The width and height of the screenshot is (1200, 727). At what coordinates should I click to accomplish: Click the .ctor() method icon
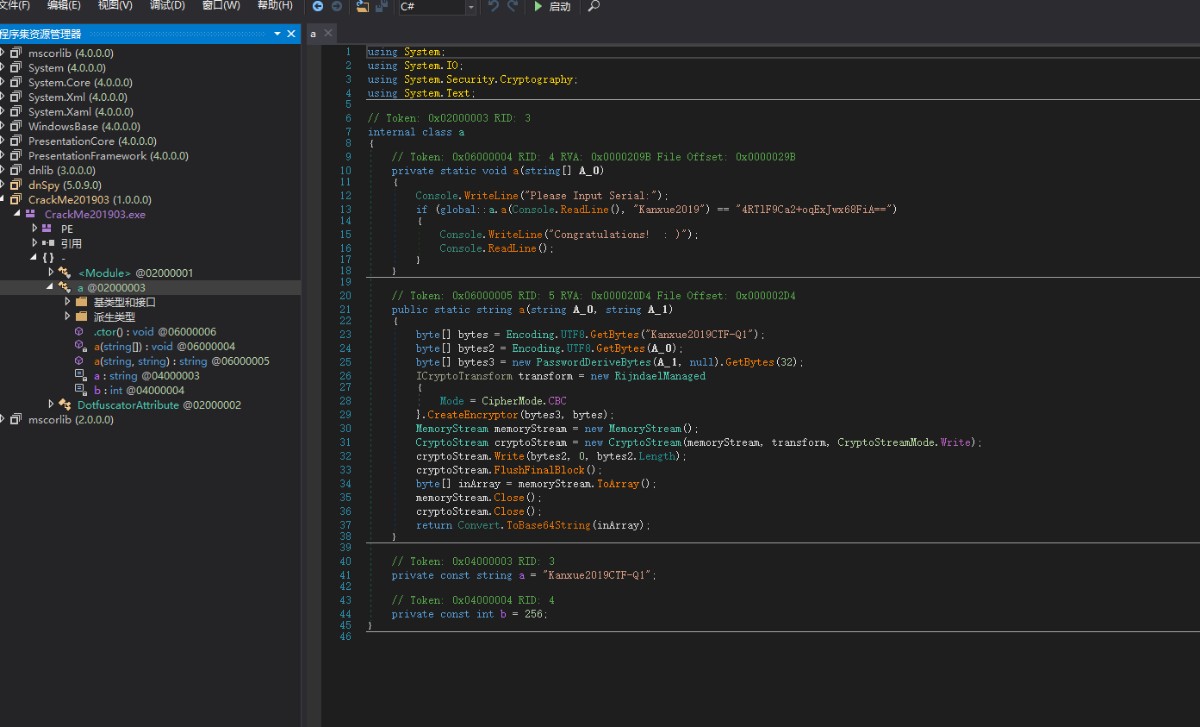80,332
